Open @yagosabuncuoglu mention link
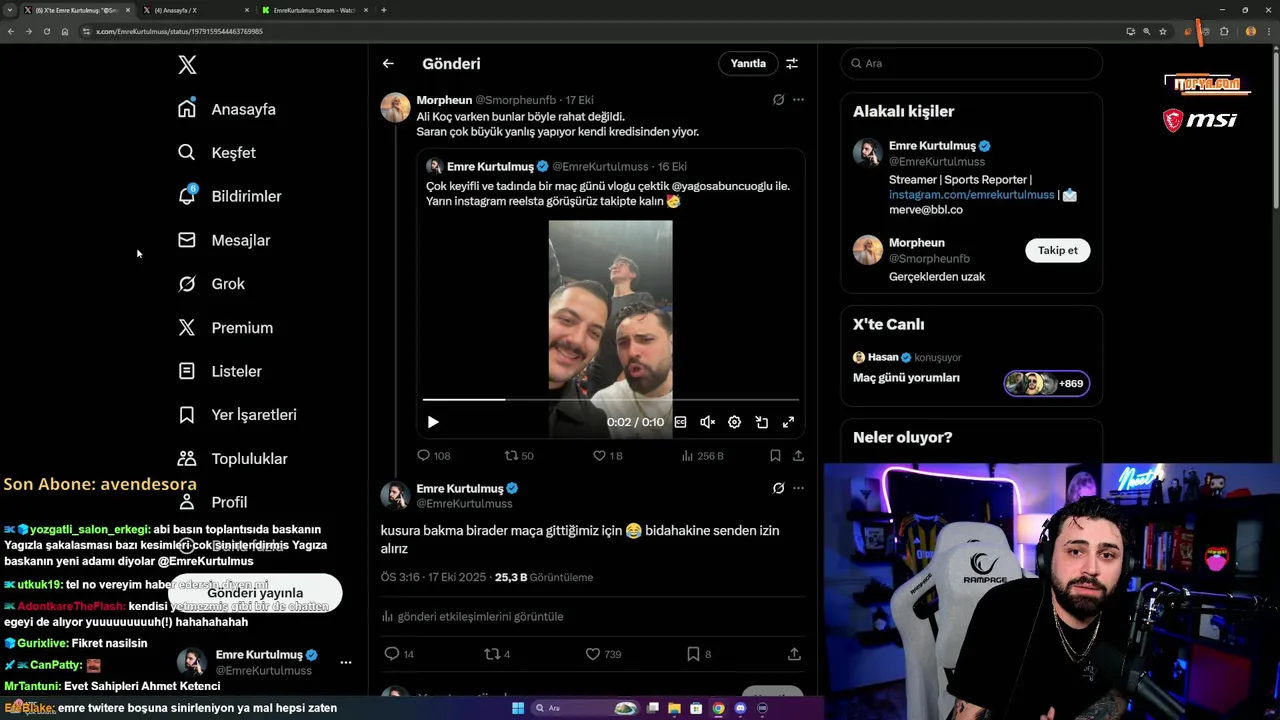 tap(721, 186)
